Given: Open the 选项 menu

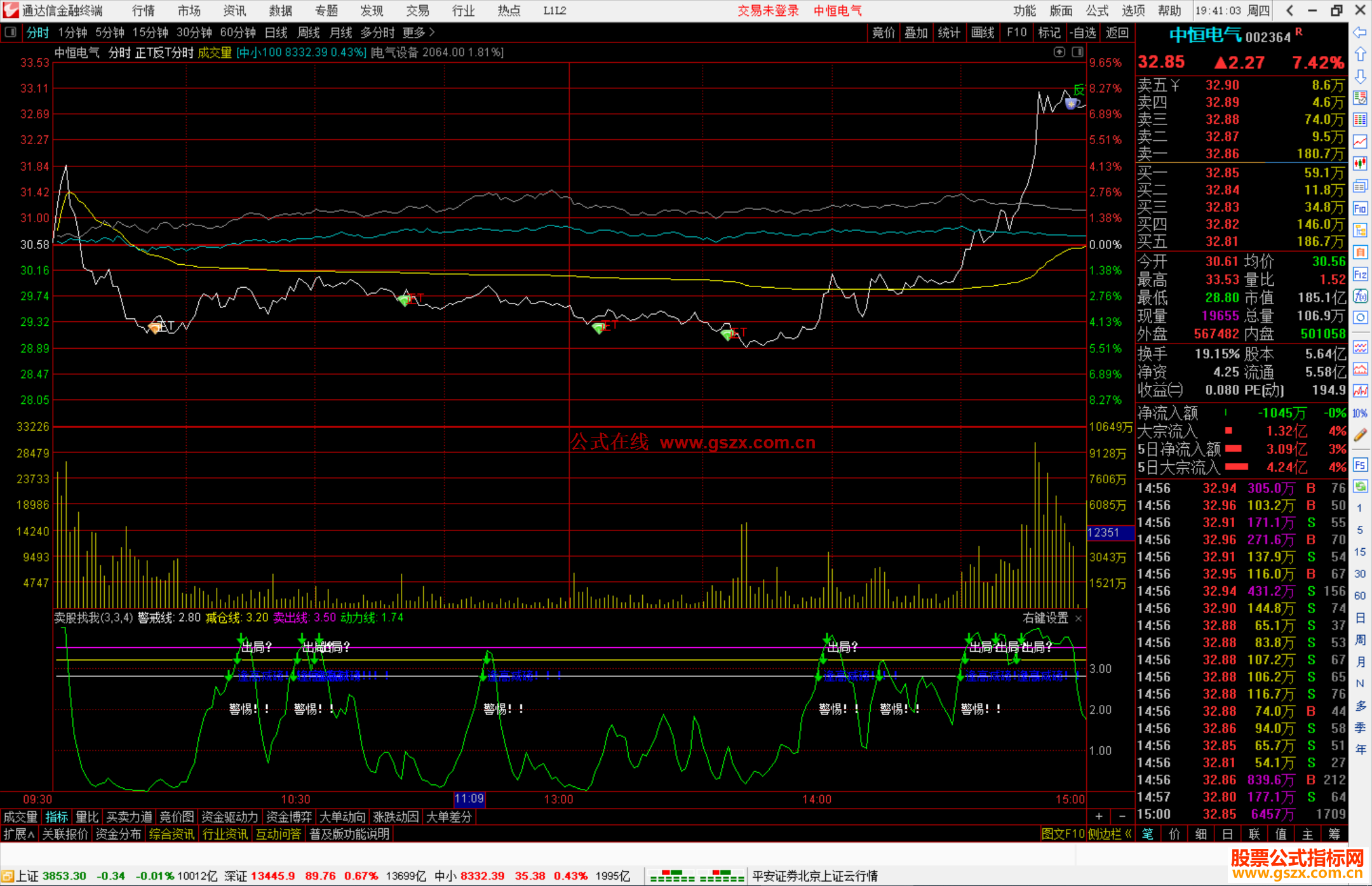Looking at the screenshot, I should tap(1133, 11).
